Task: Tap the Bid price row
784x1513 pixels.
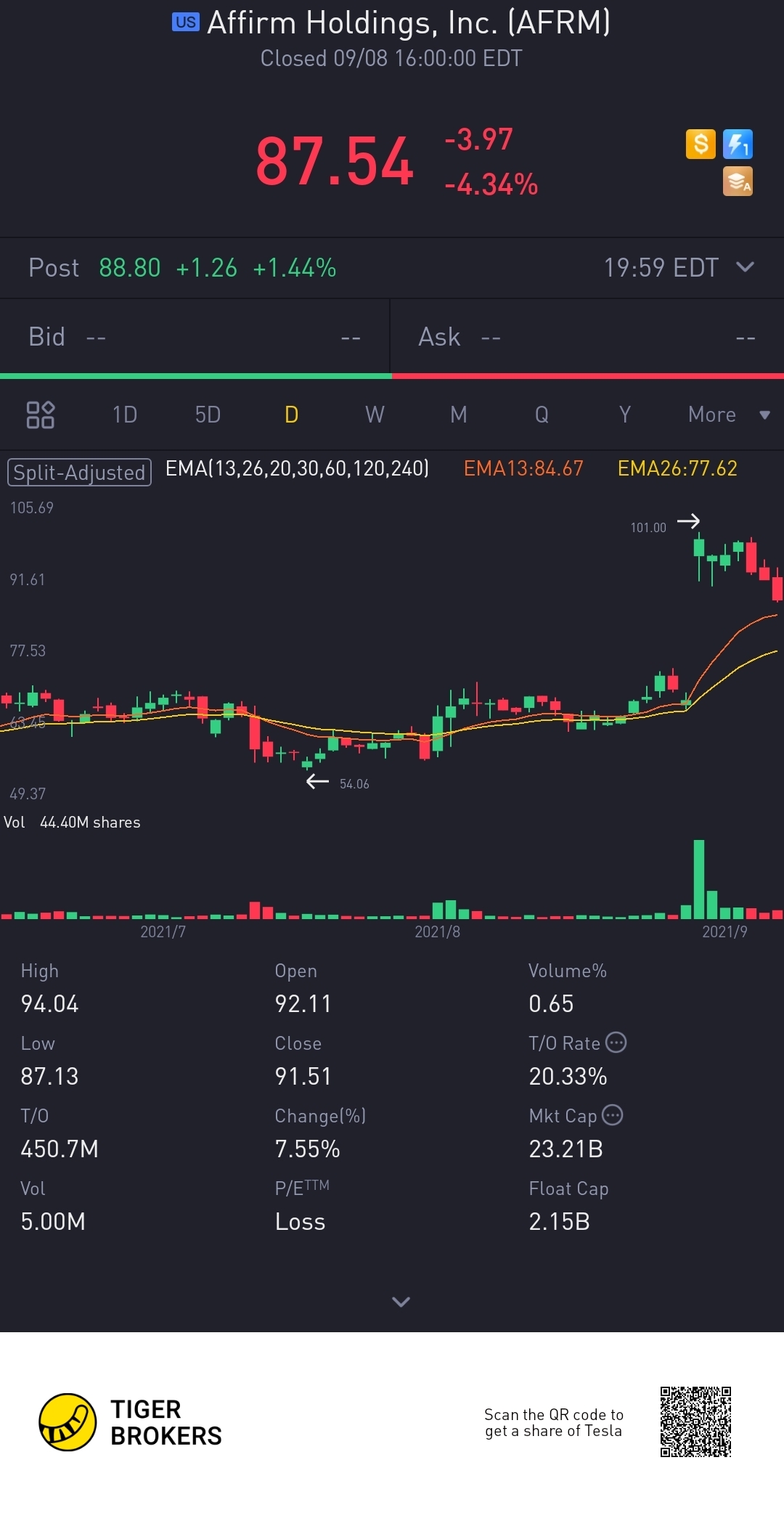Action: tap(195, 337)
